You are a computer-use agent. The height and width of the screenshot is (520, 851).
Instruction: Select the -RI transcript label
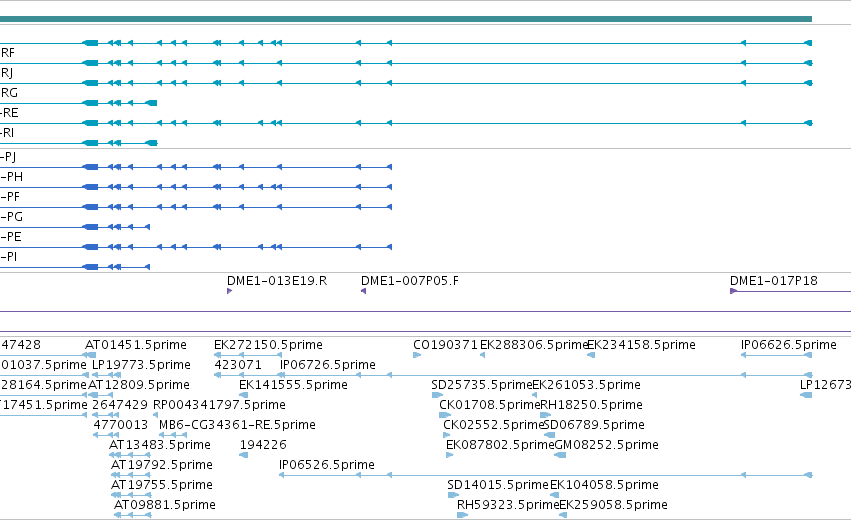click(x=7, y=133)
